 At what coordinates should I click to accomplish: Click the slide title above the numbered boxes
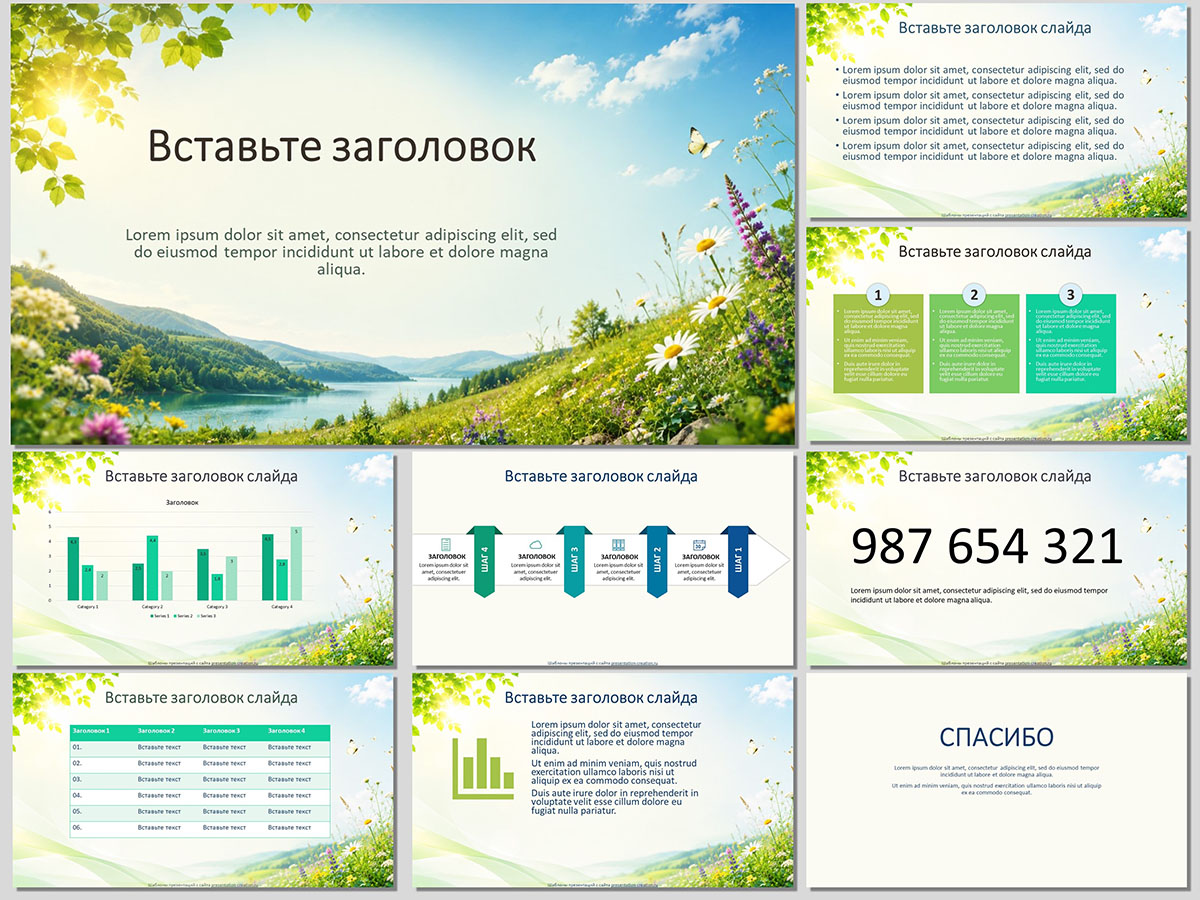point(995,251)
